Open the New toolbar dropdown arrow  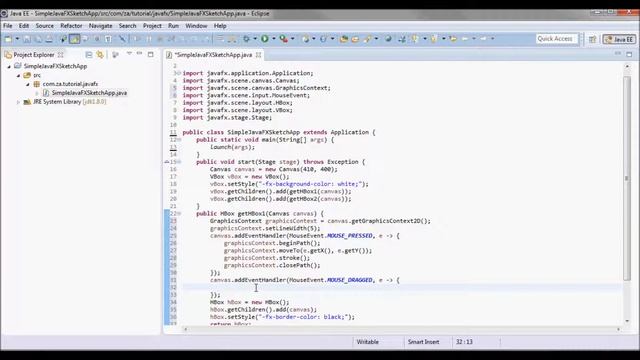click(x=17, y=39)
